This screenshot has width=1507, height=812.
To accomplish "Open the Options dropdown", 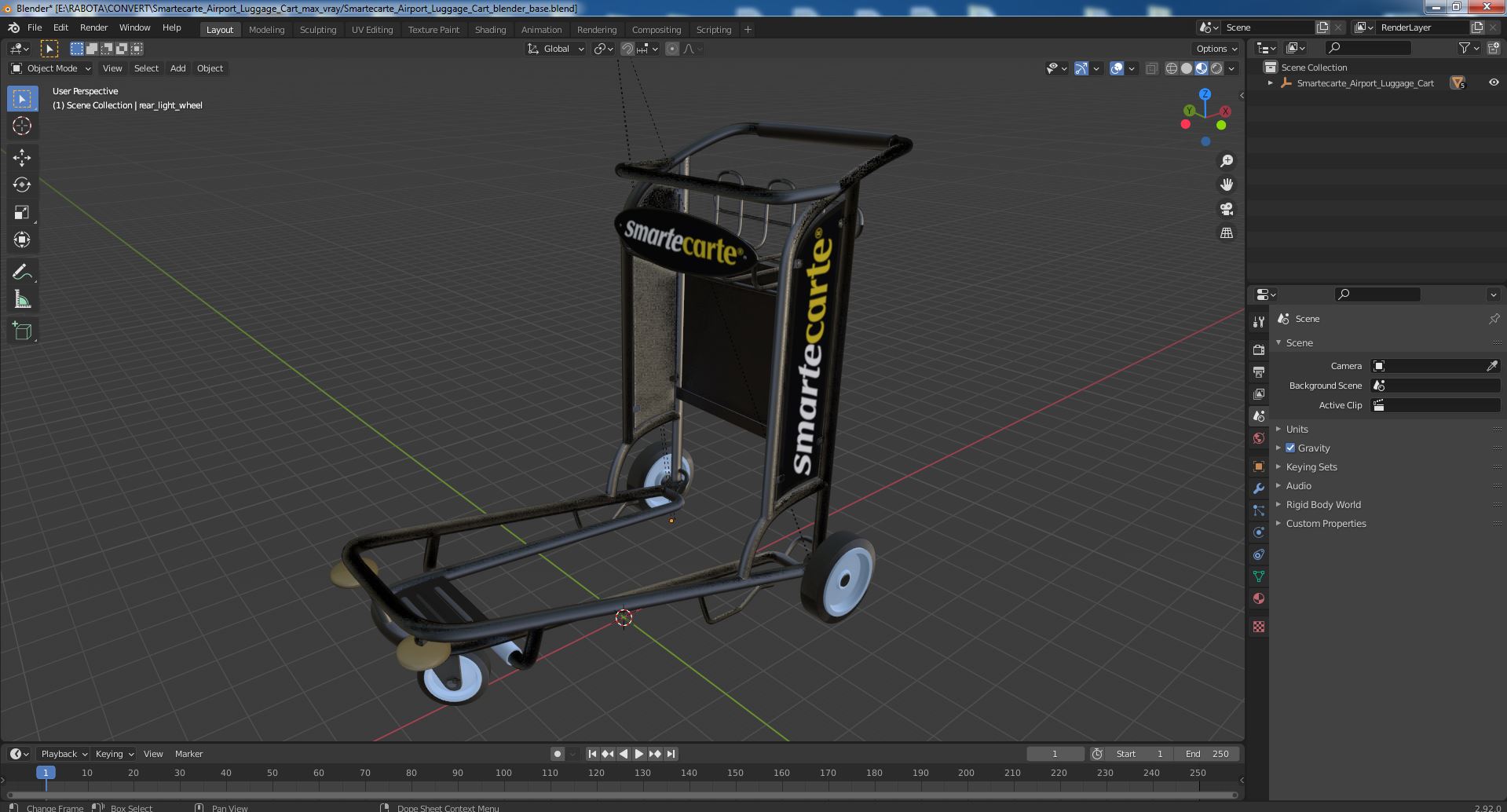I will [x=1216, y=49].
